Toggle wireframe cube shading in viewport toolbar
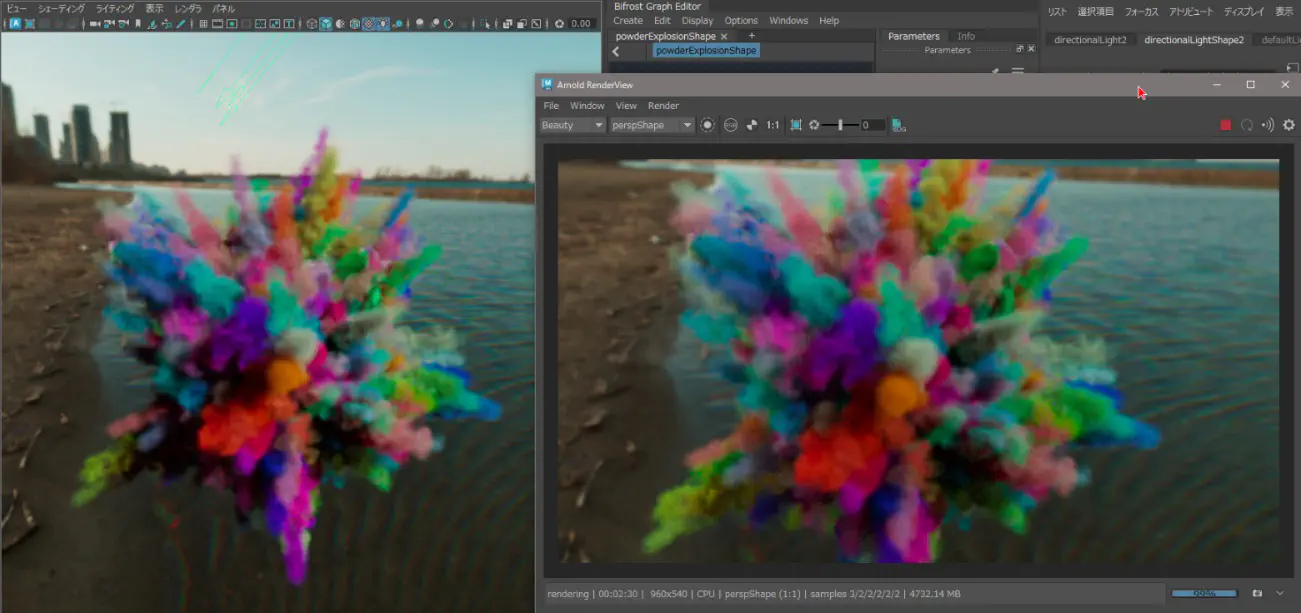1301x613 pixels. tap(312, 23)
